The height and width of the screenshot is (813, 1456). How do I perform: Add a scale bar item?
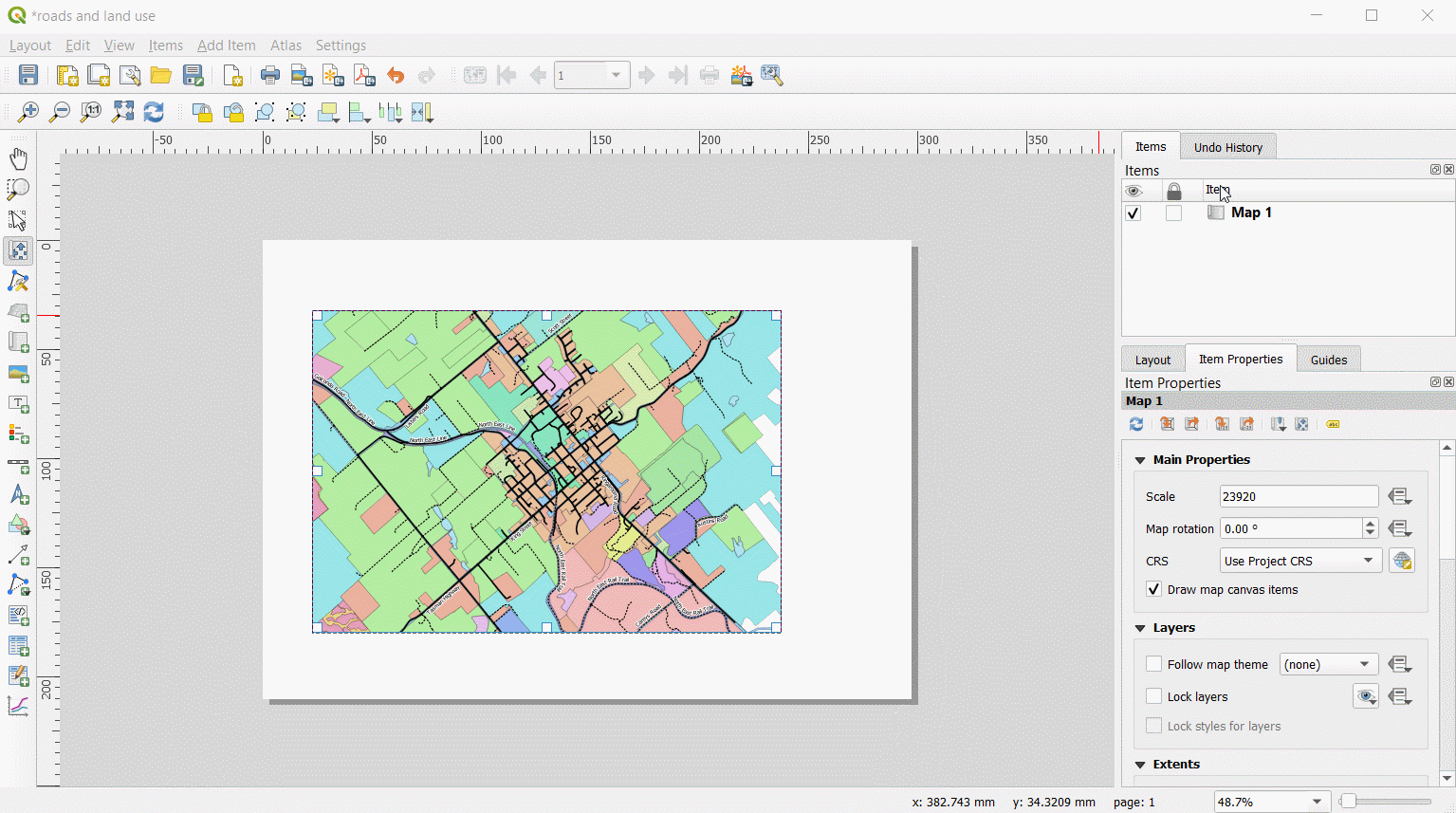tap(18, 466)
